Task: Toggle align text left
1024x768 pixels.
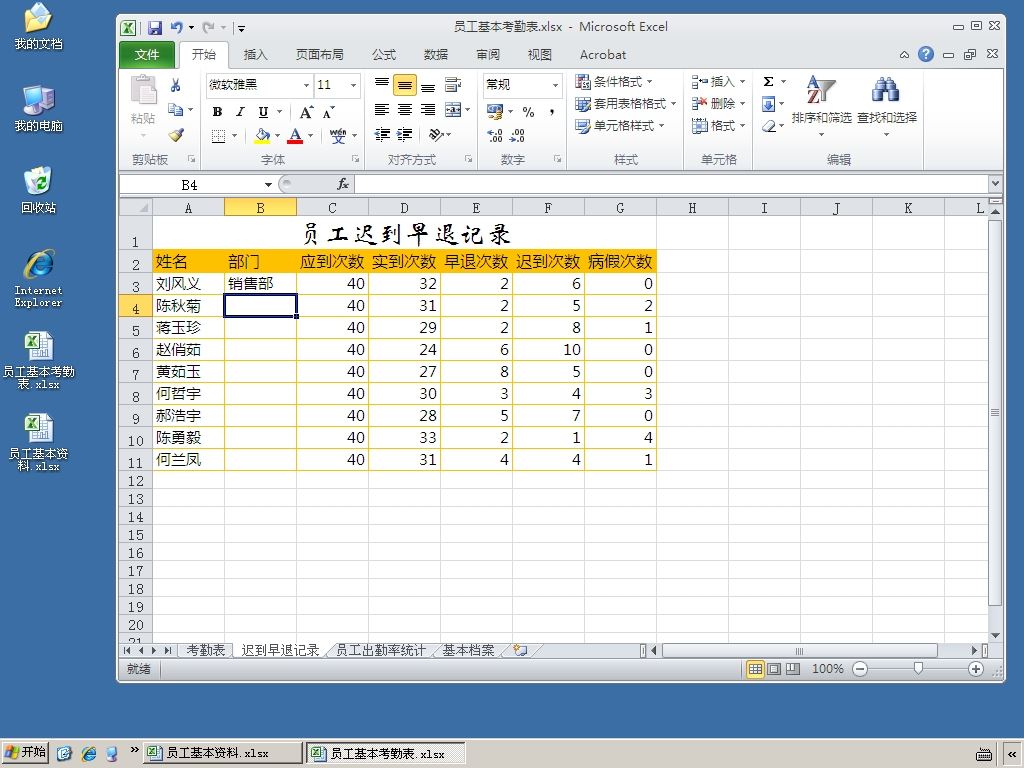Action: click(x=382, y=110)
